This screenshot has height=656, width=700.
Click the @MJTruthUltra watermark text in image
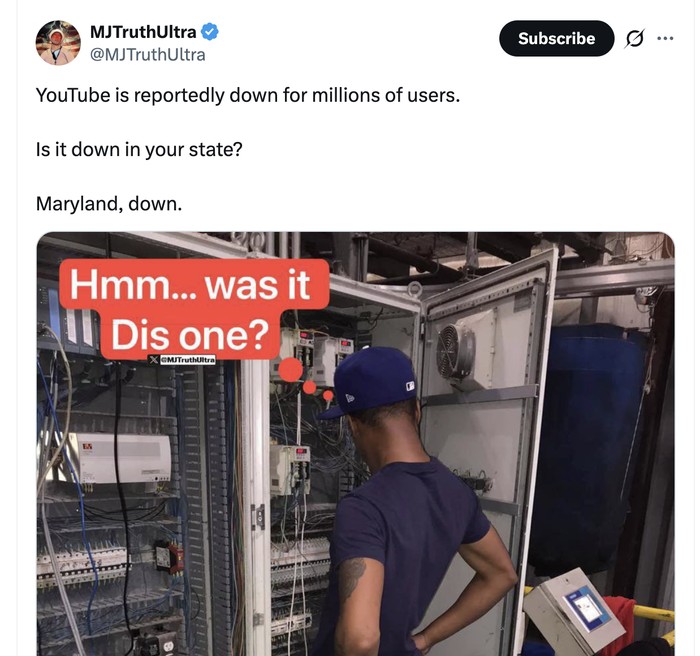click(x=188, y=359)
